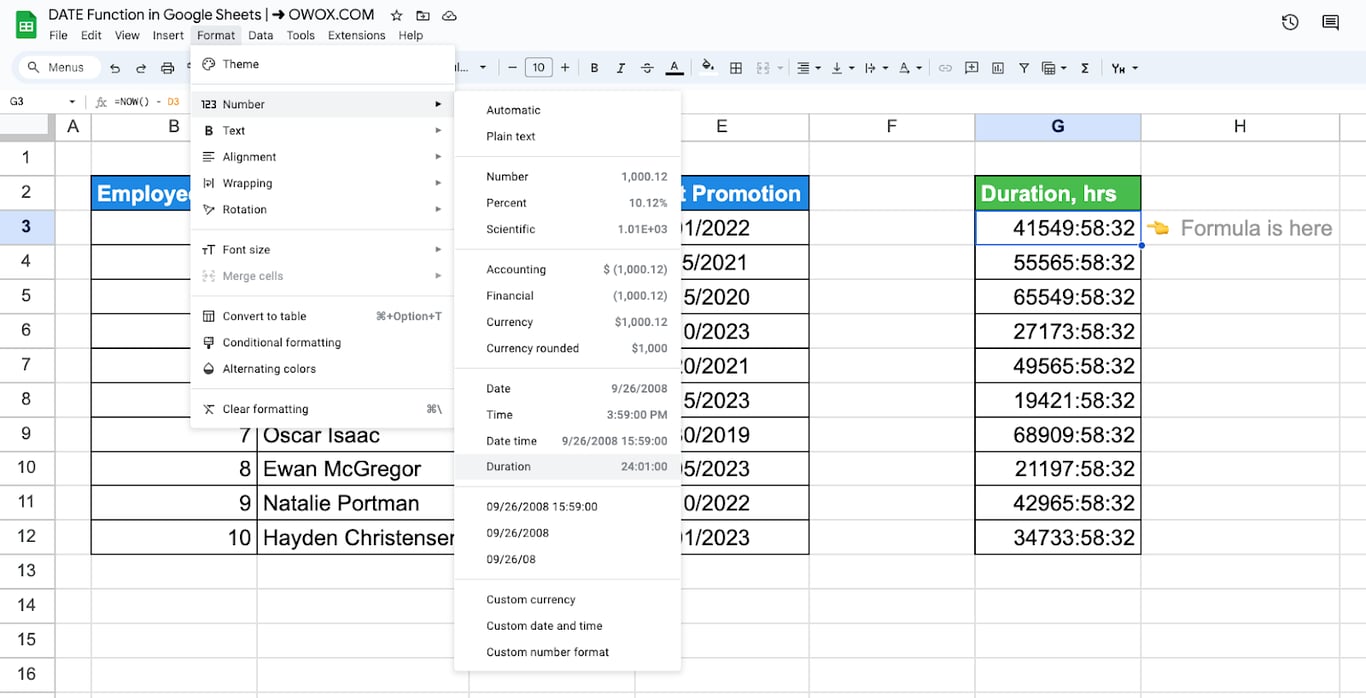Expand the Wrapping submenu
Image resolution: width=1366 pixels, height=698 pixels.
(x=322, y=183)
